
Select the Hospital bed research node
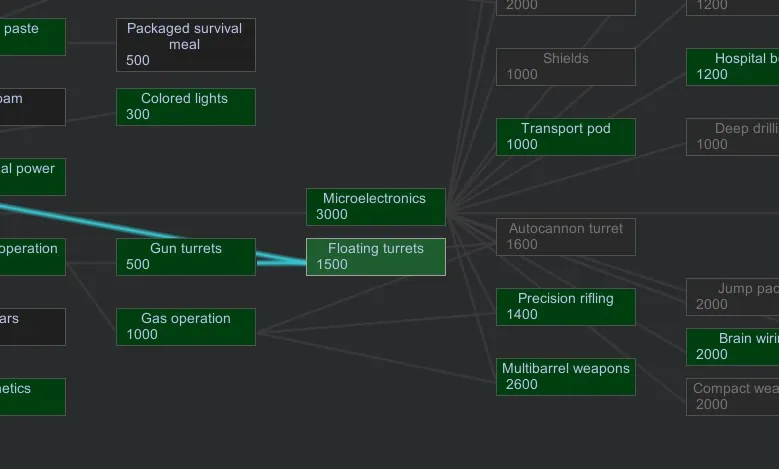click(x=732, y=67)
